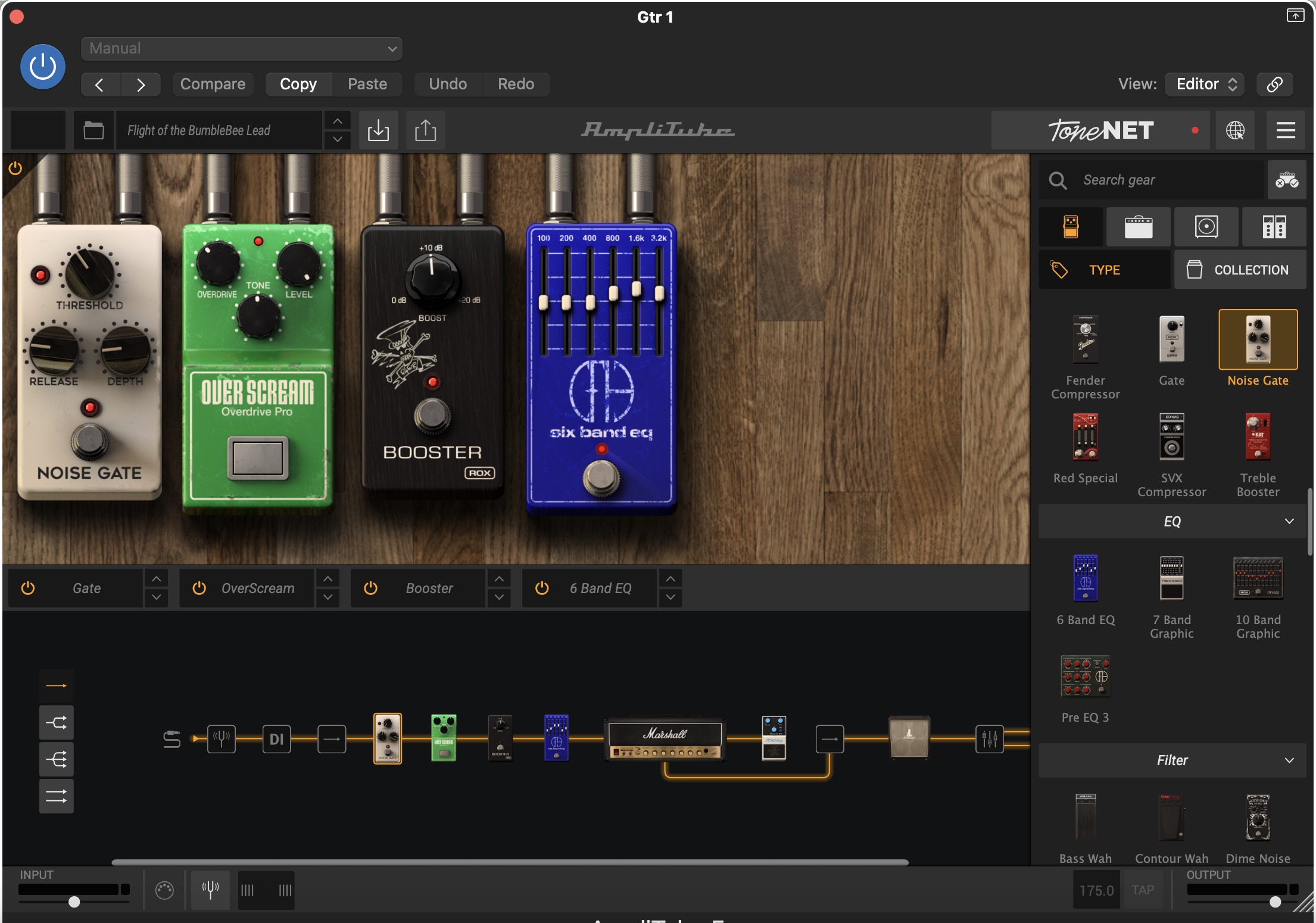The height and width of the screenshot is (923, 1316).
Task: Click the export share preset icon
Action: tap(425, 130)
